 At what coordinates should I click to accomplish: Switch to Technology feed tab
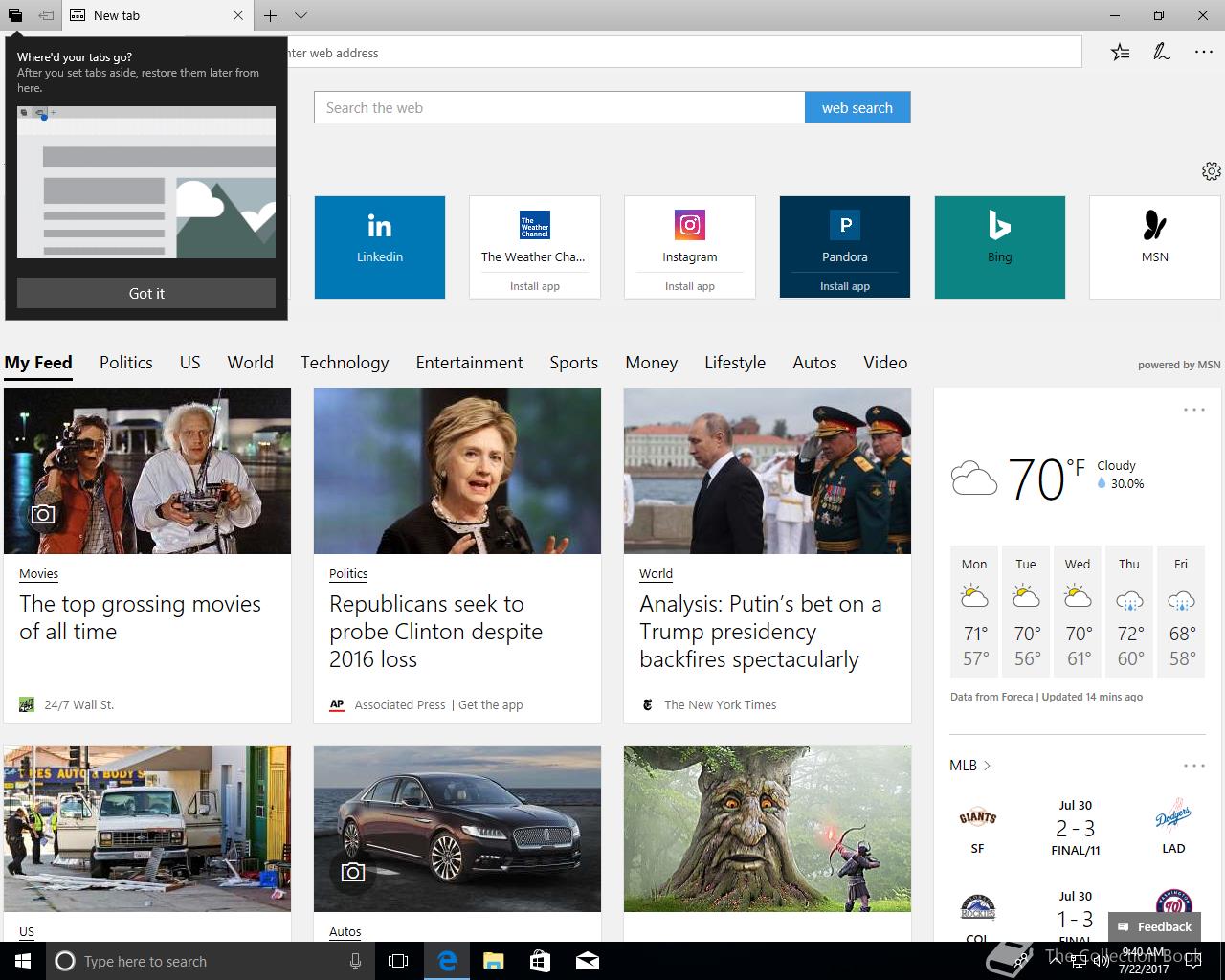(x=345, y=363)
